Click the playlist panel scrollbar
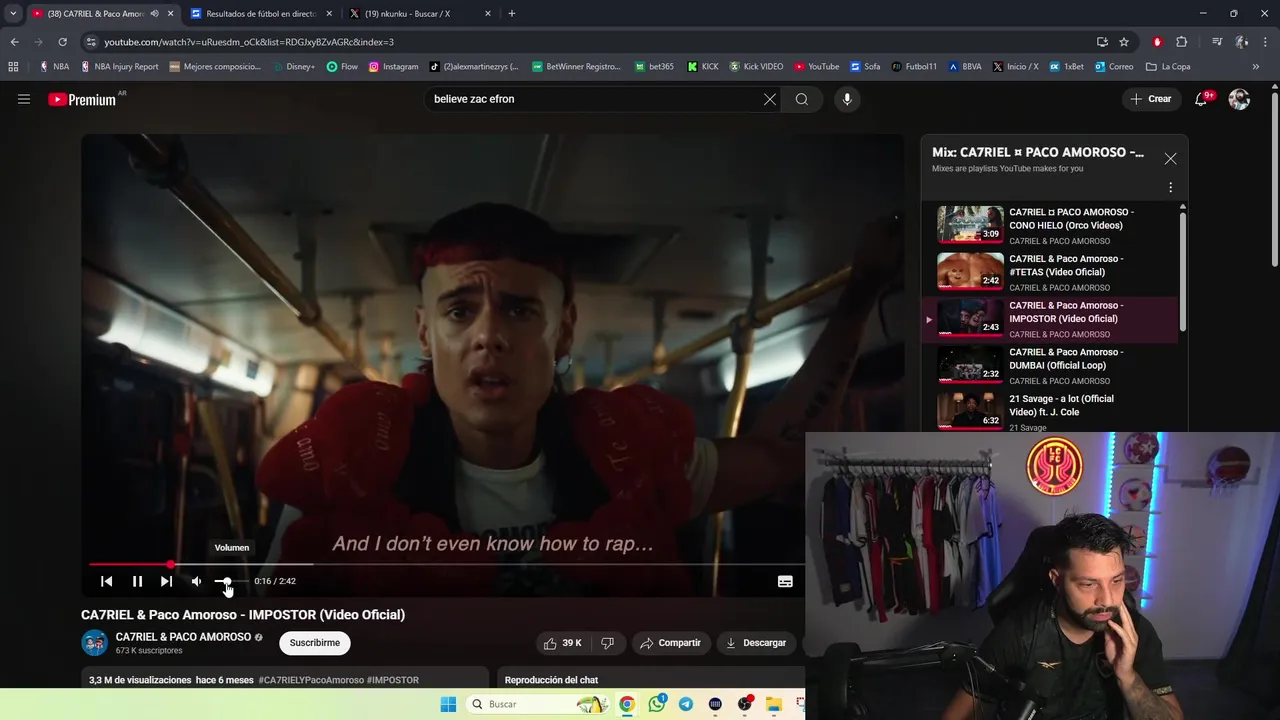Screen dimensions: 1280x720 [x=1183, y=270]
